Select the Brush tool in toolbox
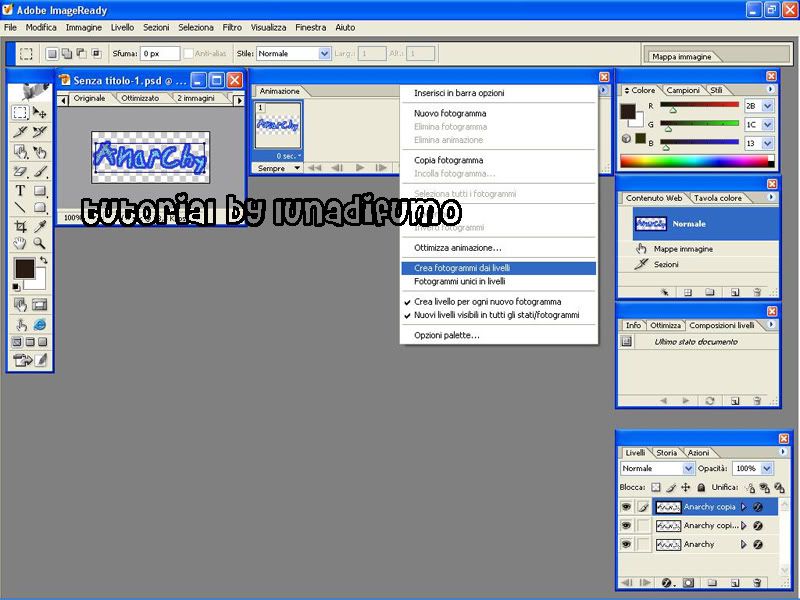This screenshot has height=600, width=800. tap(39, 171)
